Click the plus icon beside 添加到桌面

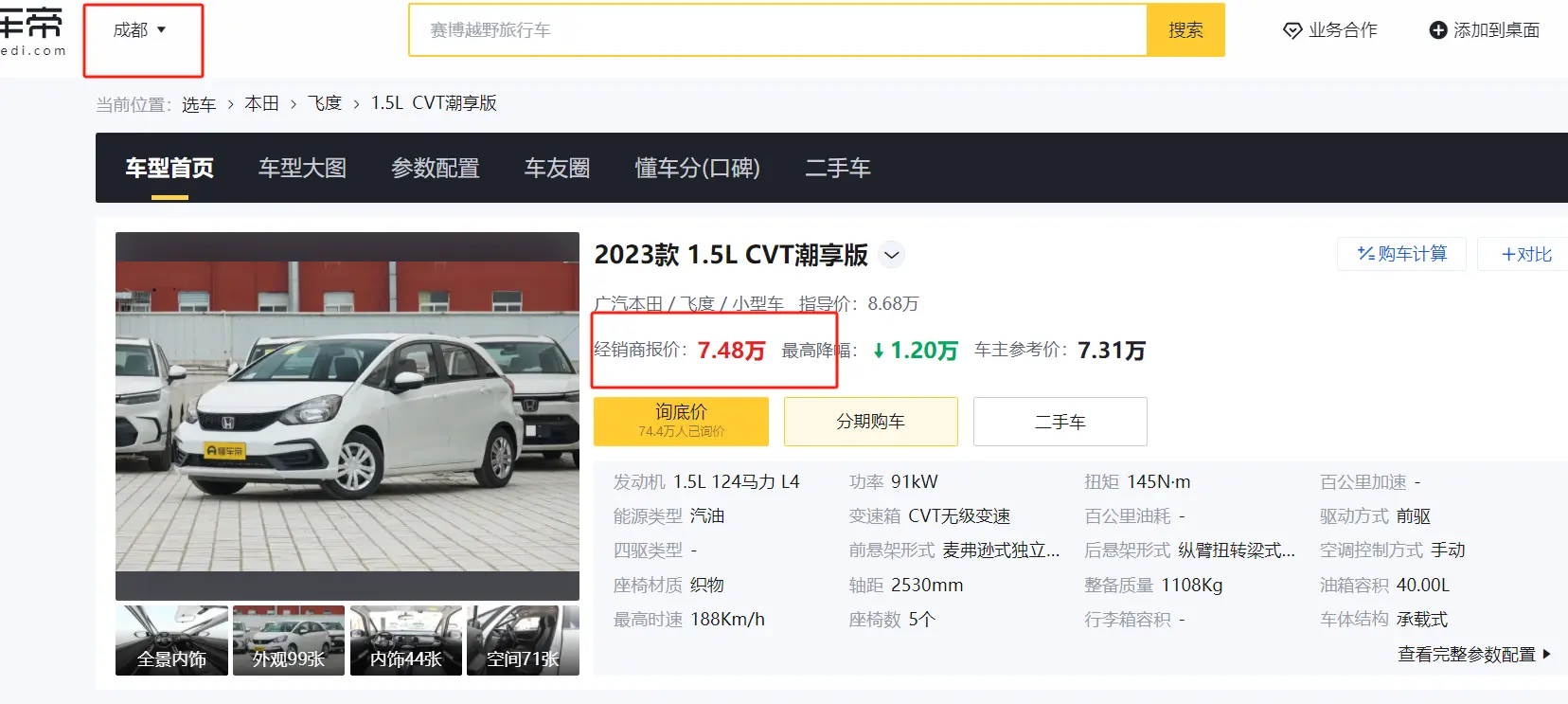coord(1437,30)
